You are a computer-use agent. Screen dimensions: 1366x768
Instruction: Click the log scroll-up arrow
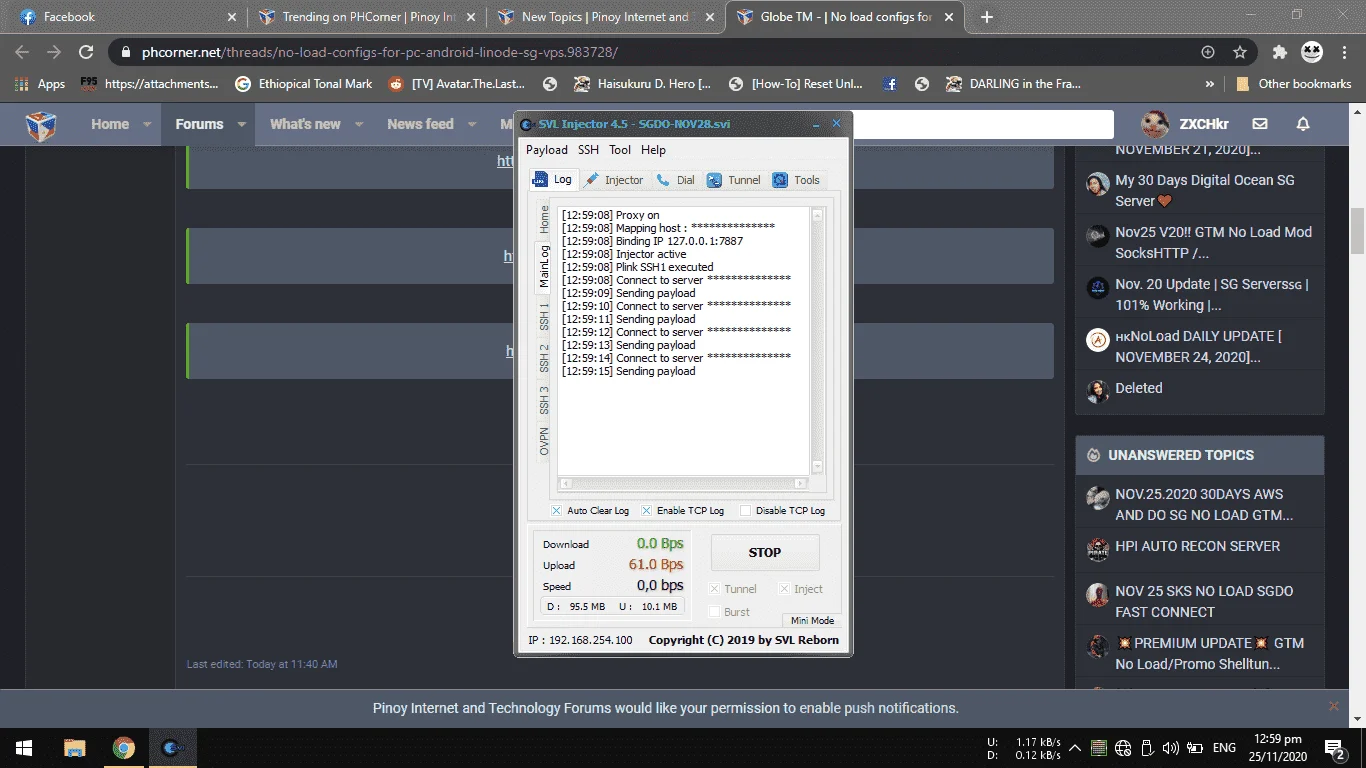coord(817,215)
